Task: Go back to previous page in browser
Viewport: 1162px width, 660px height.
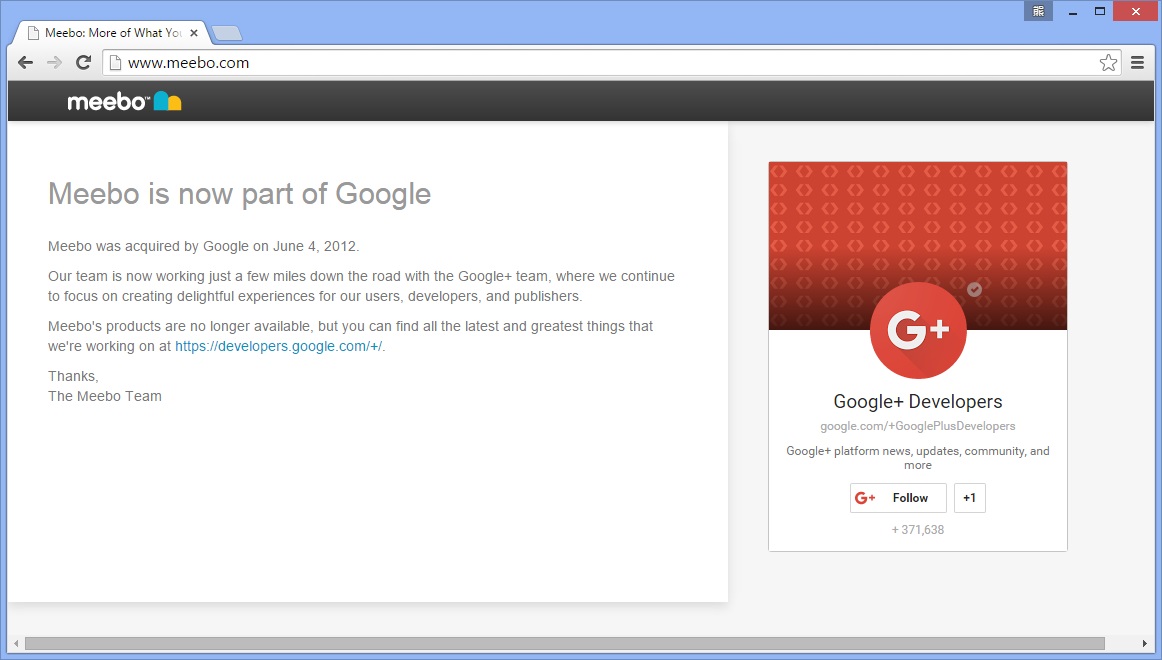Action: 25,63
